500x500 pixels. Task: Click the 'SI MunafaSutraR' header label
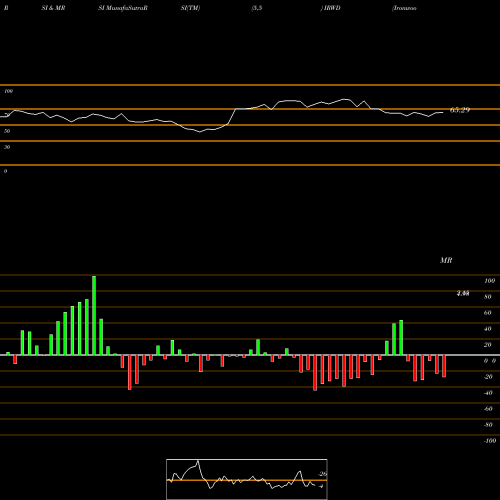[x=123, y=8]
